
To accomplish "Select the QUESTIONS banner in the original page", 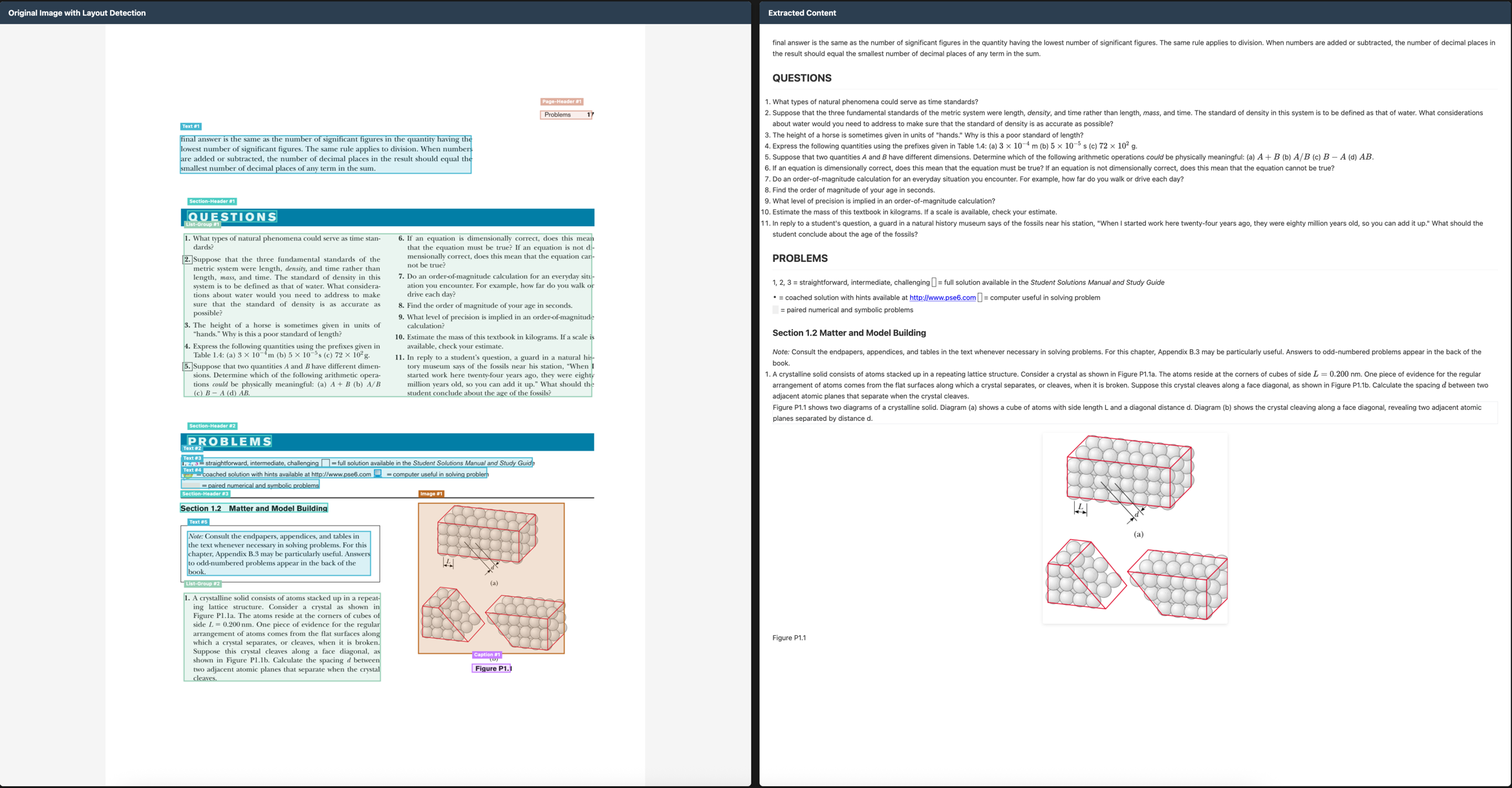I will coord(387,217).
